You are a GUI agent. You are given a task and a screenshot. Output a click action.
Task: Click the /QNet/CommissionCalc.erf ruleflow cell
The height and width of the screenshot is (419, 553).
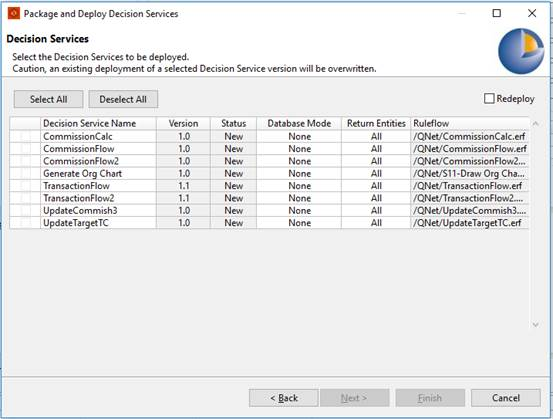pyautogui.click(x=470, y=136)
